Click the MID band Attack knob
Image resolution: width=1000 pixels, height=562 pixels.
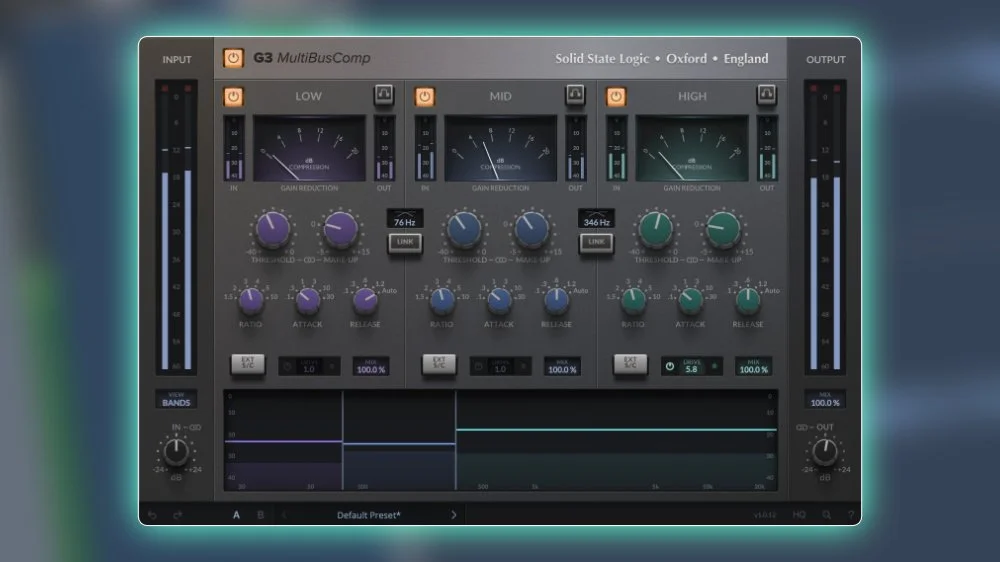point(499,300)
